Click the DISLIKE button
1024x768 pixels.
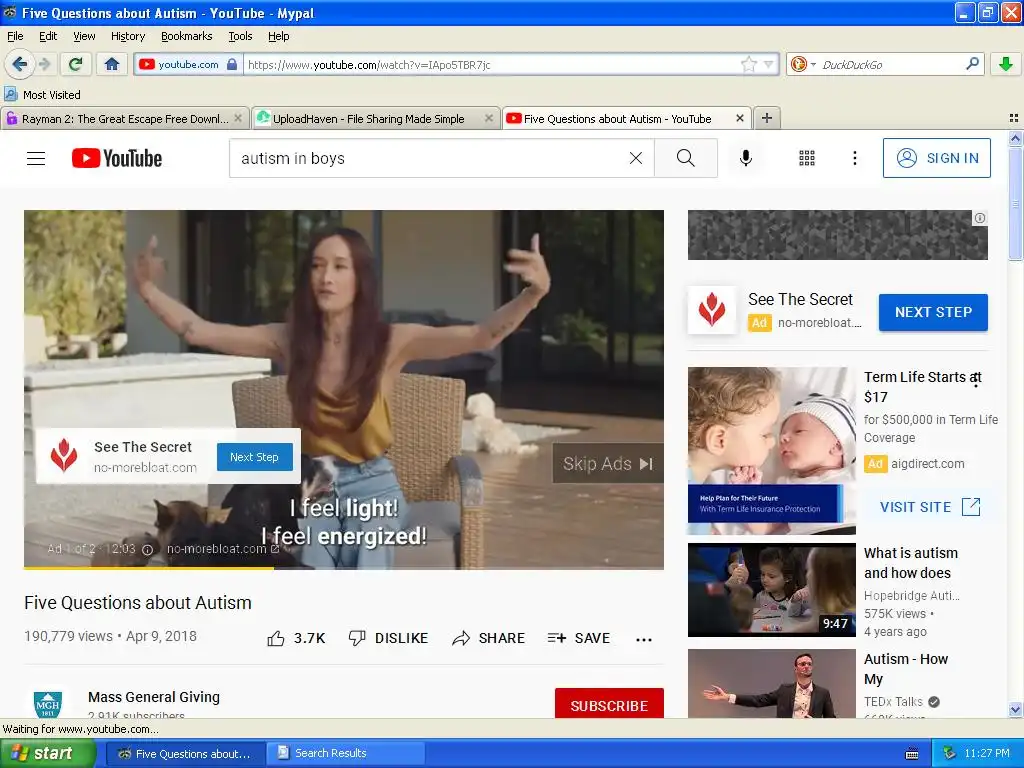click(x=388, y=638)
